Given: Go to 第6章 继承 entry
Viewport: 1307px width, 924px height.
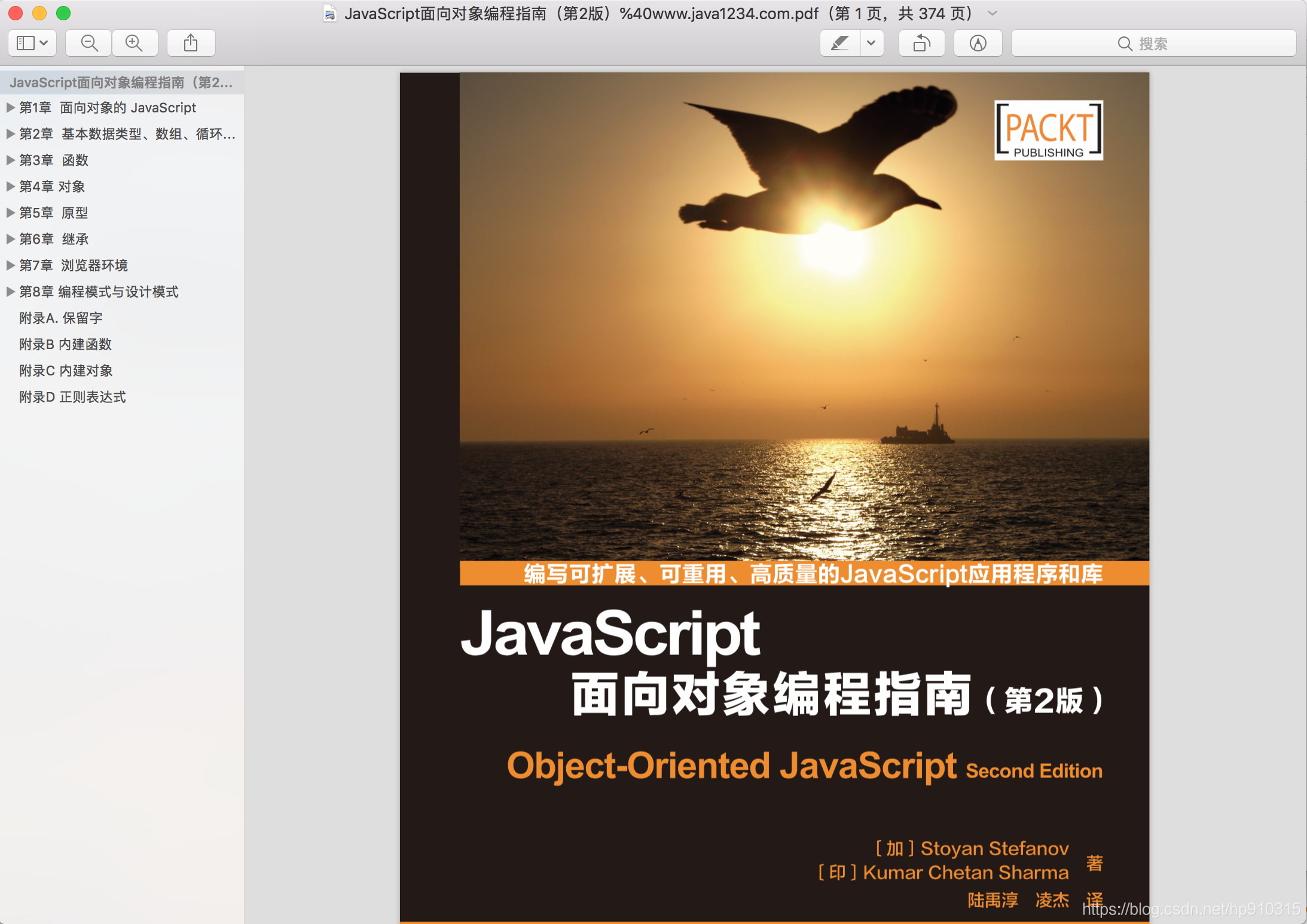Looking at the screenshot, I should point(54,239).
